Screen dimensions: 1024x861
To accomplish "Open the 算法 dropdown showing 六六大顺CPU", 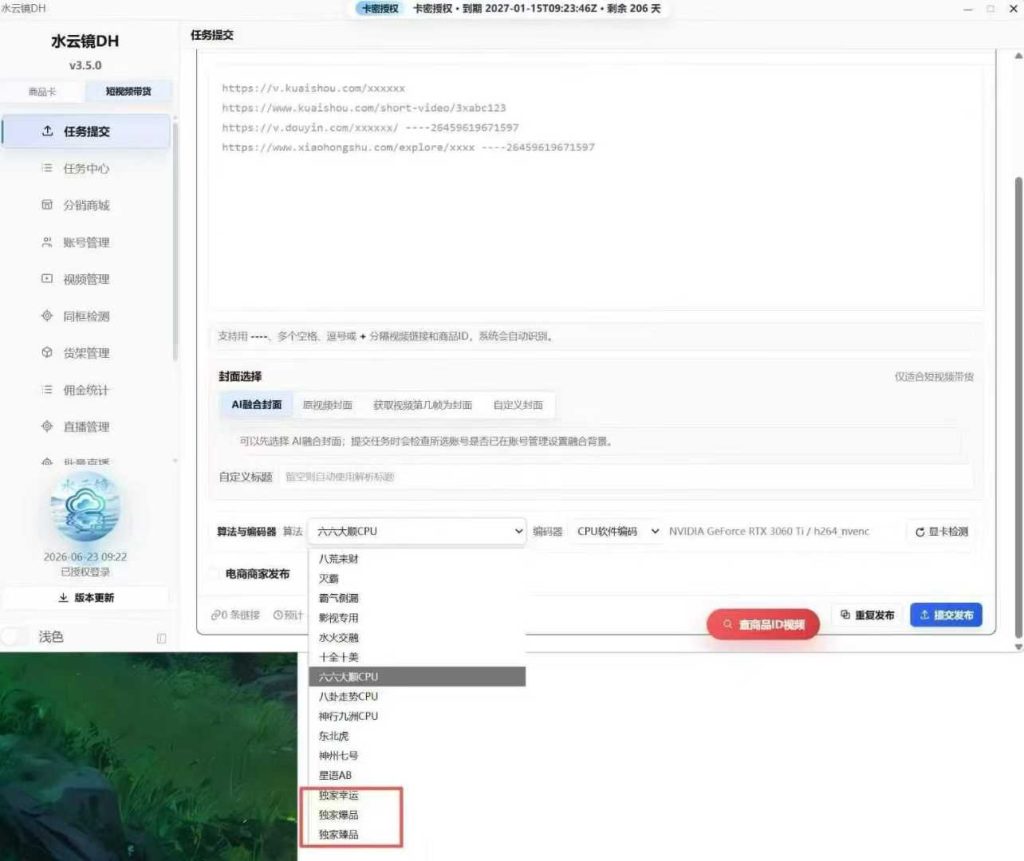I will (x=417, y=532).
